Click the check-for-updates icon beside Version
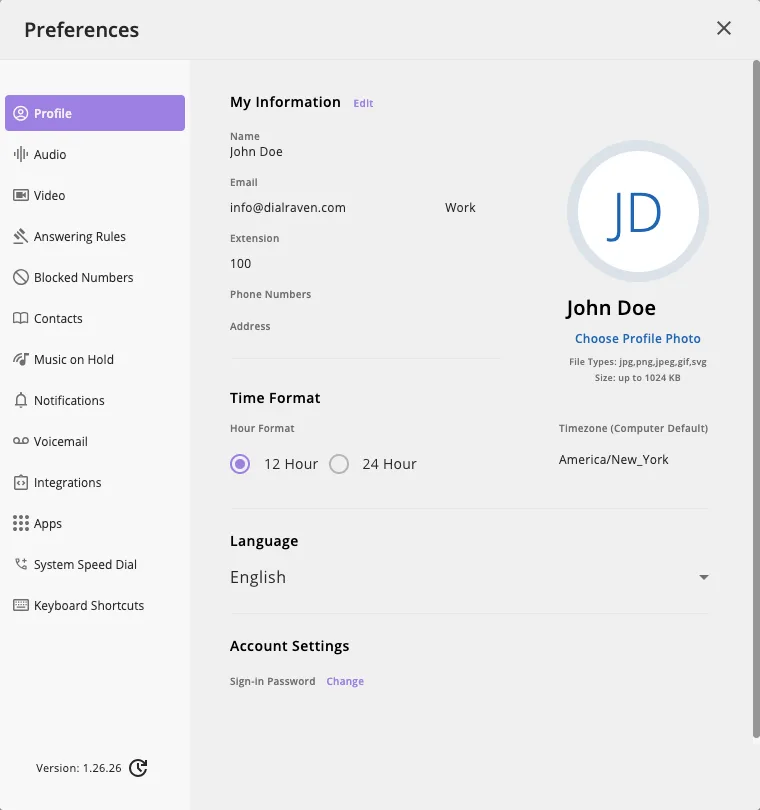The image size is (760, 810). [x=138, y=768]
